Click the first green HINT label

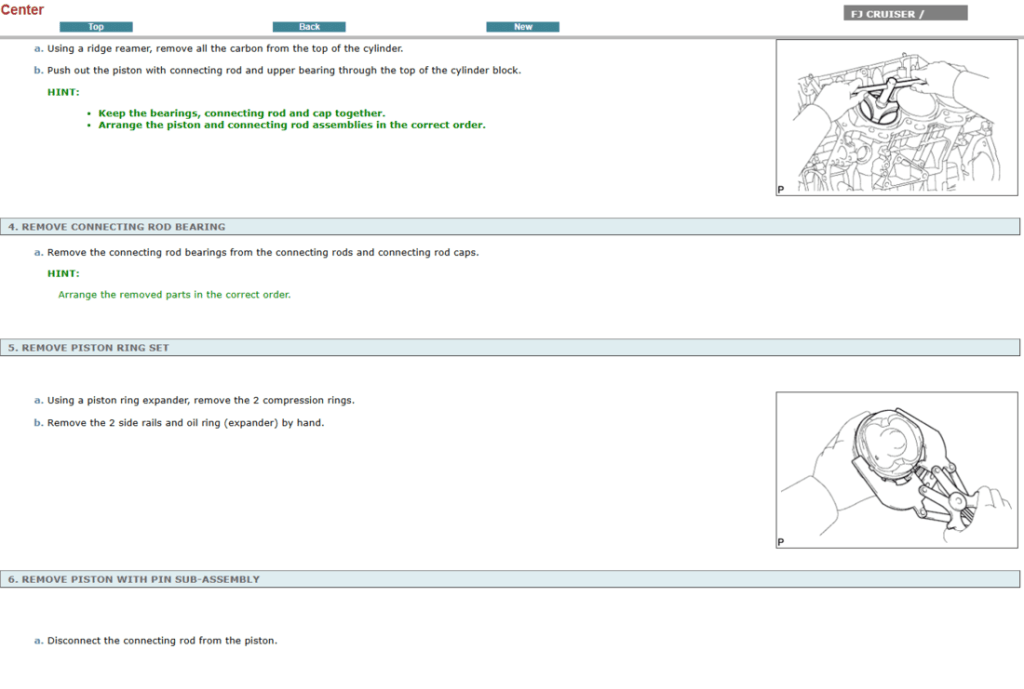[63, 92]
